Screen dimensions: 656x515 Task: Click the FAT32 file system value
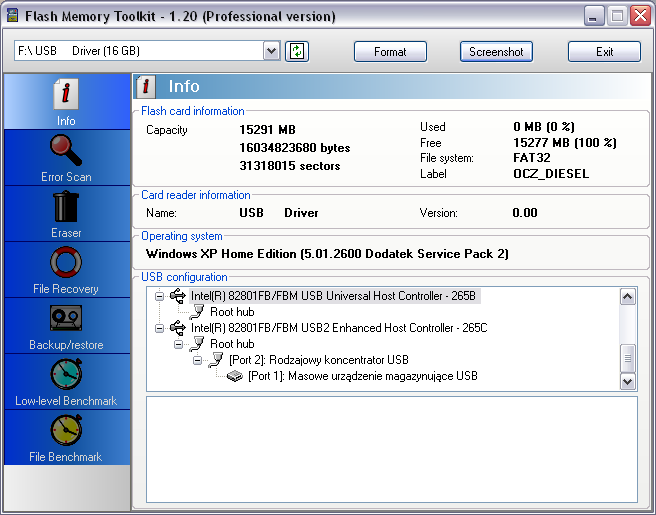532,158
